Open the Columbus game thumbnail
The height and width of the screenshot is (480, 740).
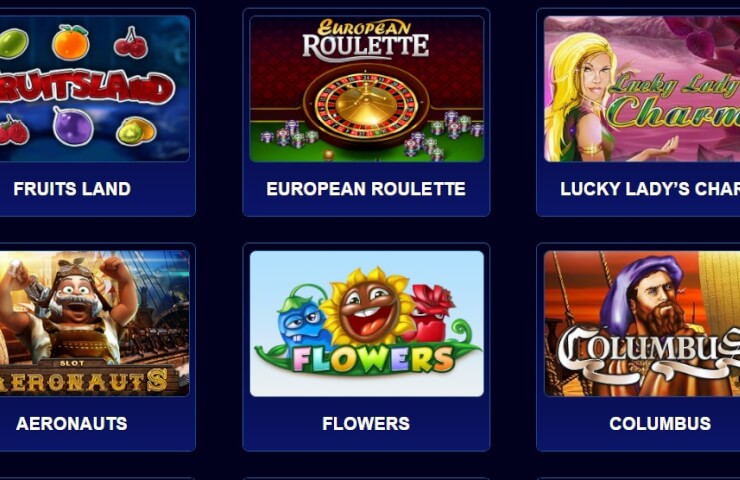642,323
